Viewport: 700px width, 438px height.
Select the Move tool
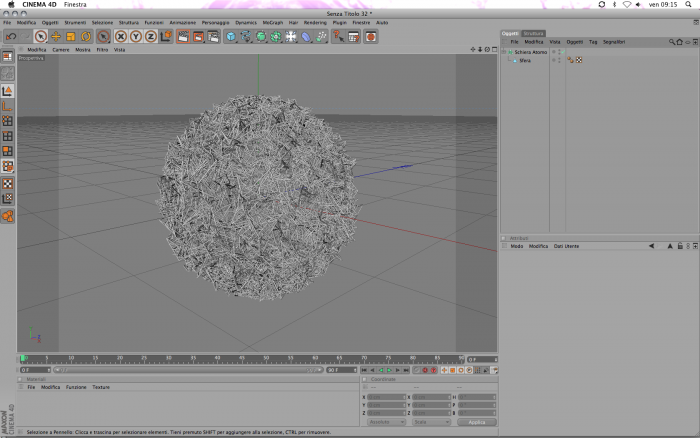[56, 37]
